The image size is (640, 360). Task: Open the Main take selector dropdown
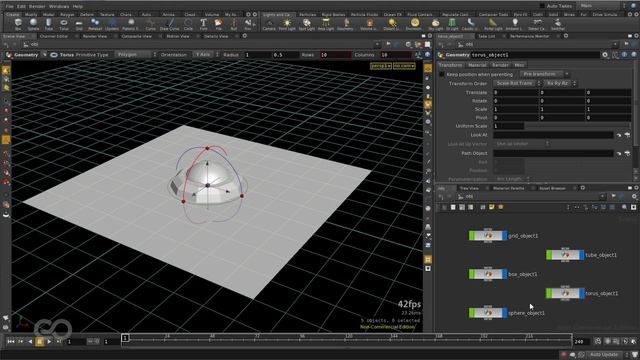[x=603, y=6]
